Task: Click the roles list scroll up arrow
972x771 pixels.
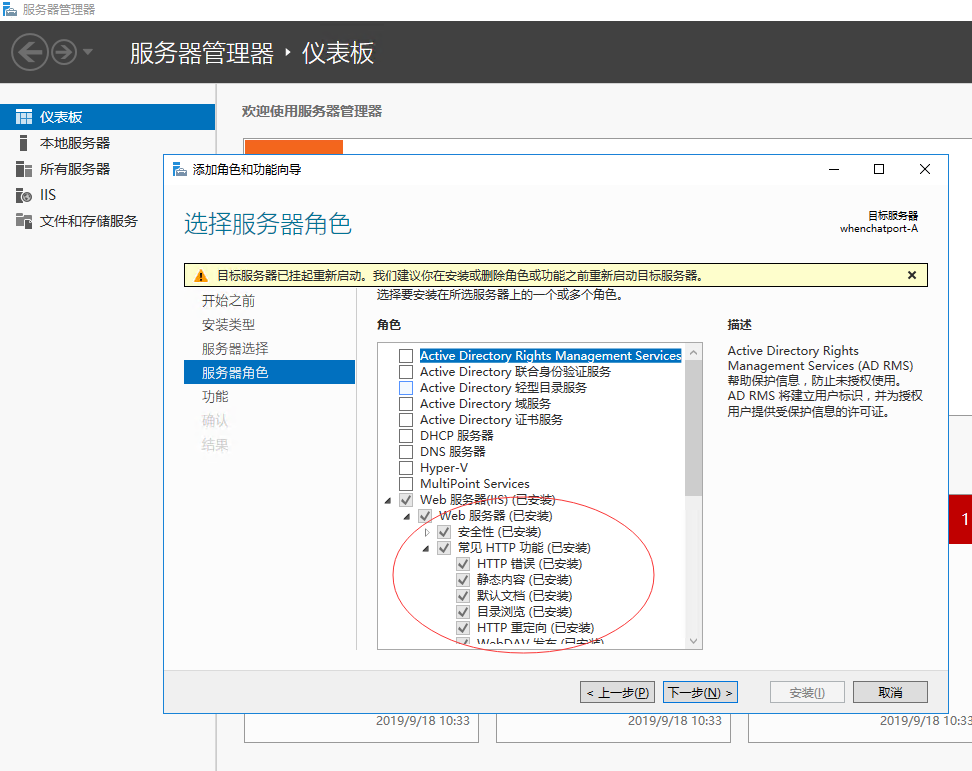Action: pyautogui.click(x=694, y=353)
